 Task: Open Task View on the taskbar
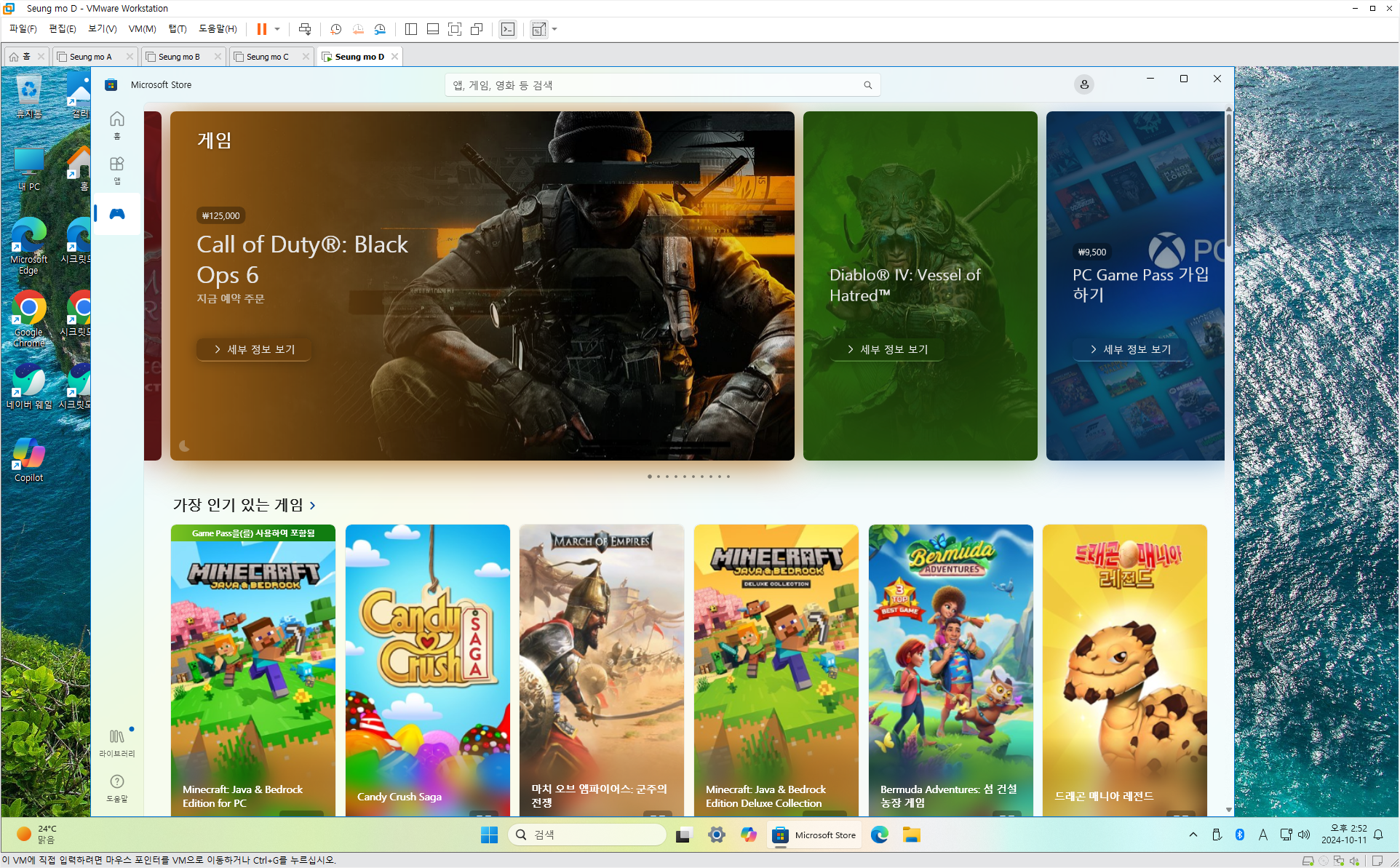683,835
